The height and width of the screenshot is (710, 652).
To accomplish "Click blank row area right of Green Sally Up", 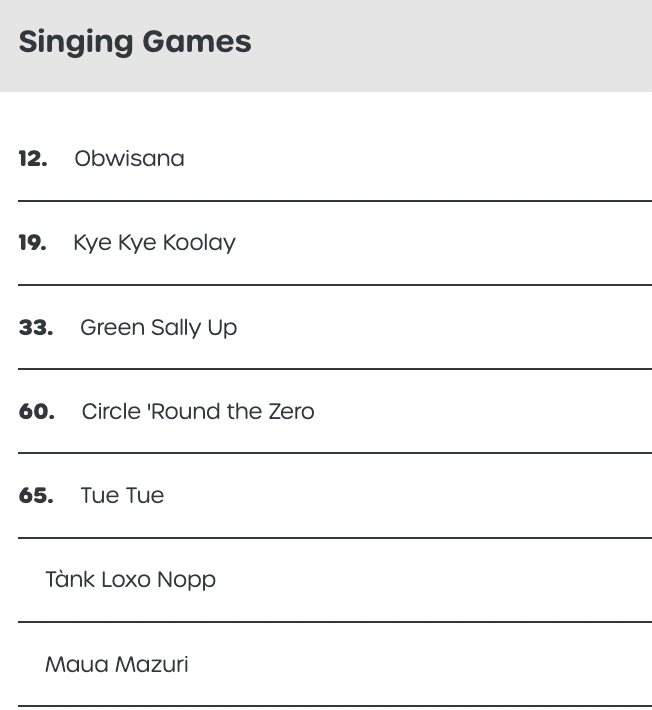I will coord(440,328).
